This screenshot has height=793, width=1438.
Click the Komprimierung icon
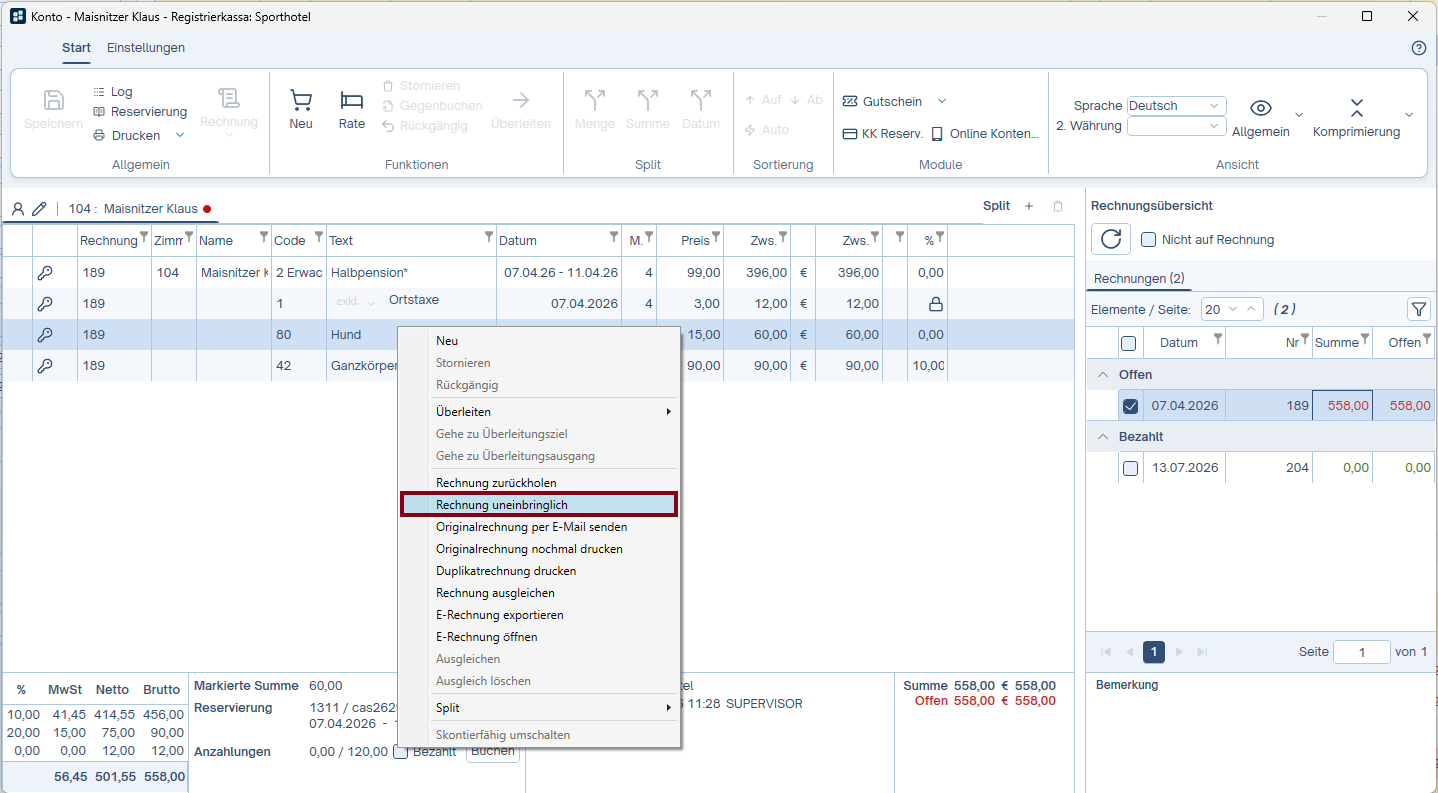click(1356, 107)
